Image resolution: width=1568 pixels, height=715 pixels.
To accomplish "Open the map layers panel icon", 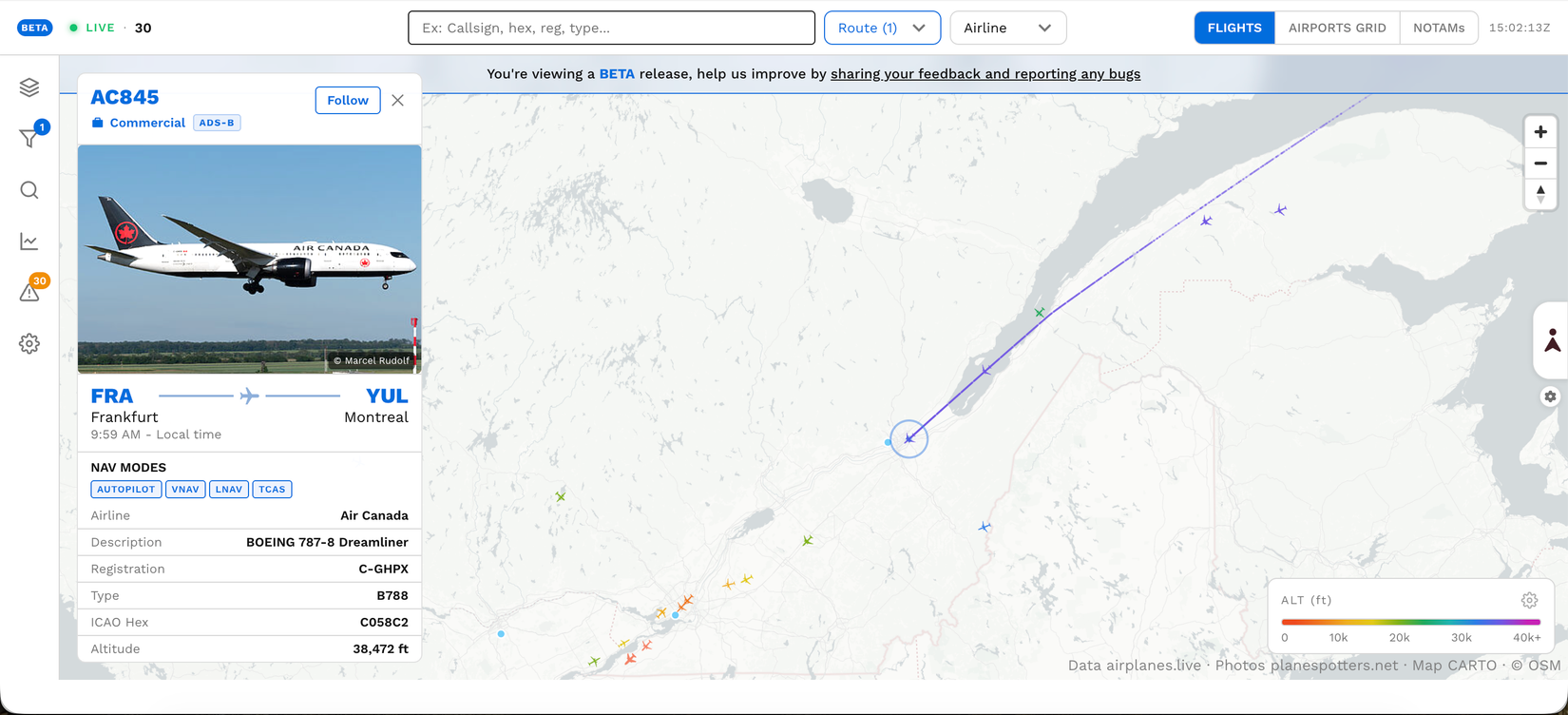I will point(29,87).
